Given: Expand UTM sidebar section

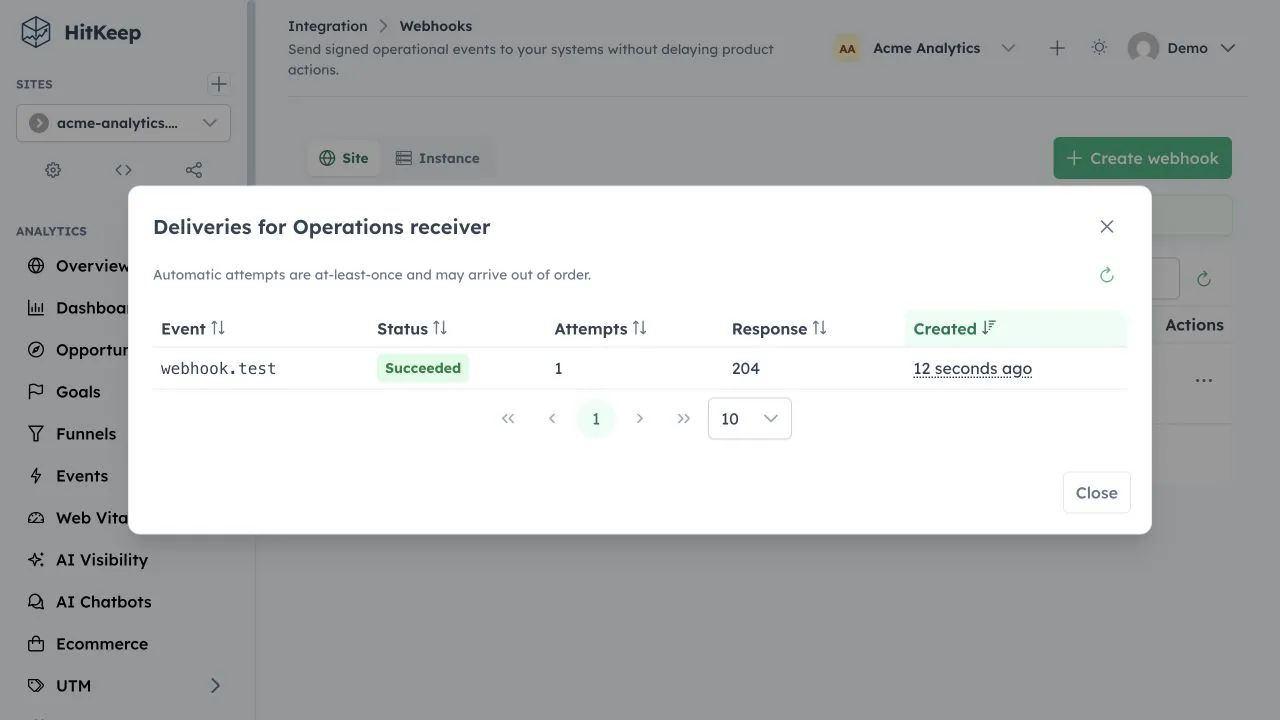Looking at the screenshot, I should point(215,686).
